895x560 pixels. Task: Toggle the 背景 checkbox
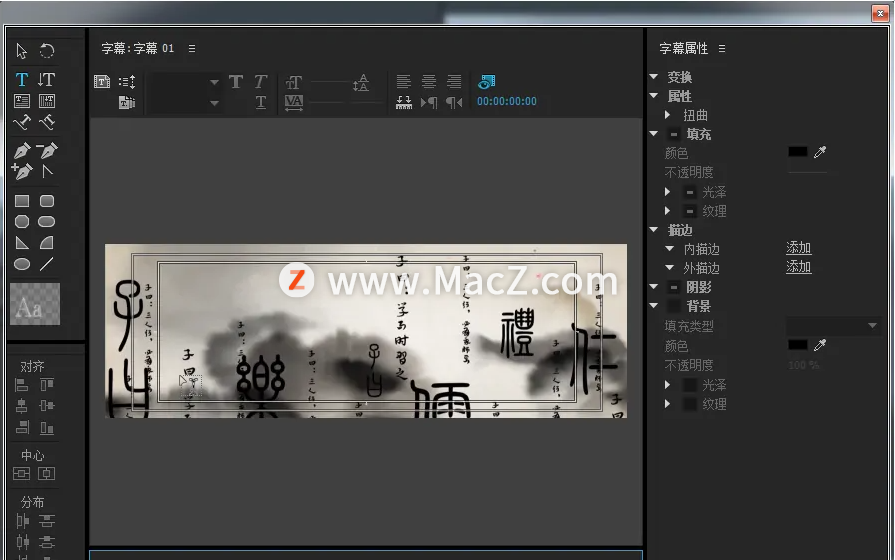(x=674, y=307)
